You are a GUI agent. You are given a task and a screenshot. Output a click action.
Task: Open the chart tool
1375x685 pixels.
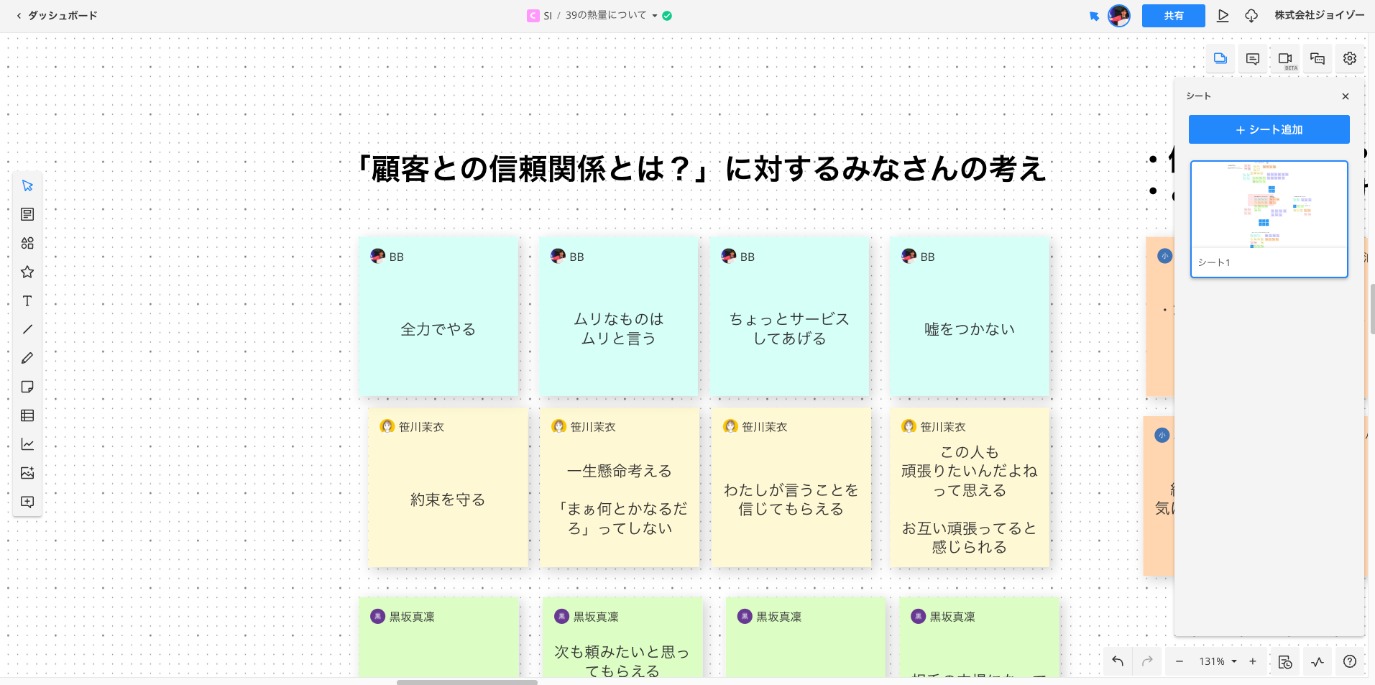27,444
